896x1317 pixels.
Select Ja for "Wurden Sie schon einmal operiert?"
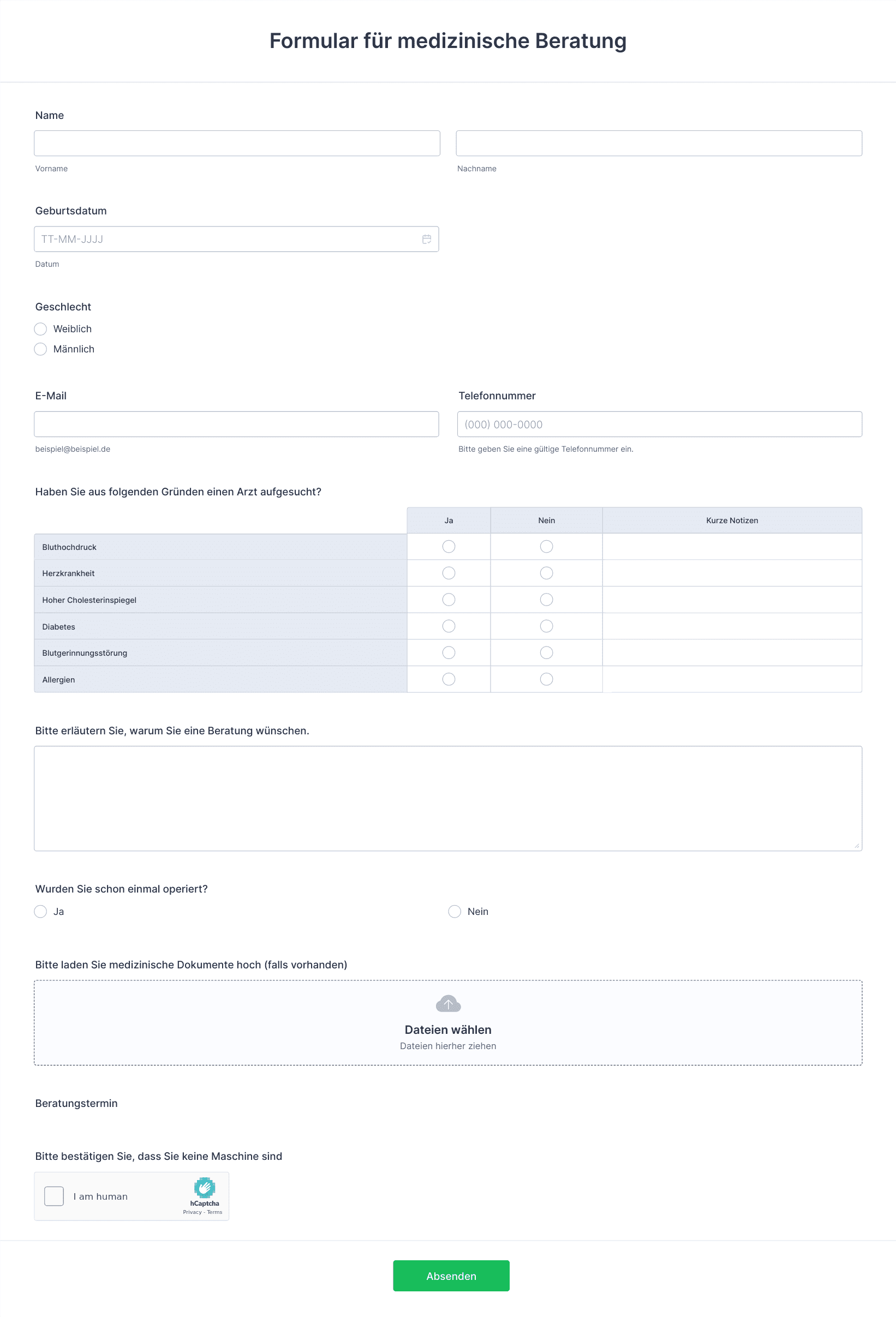[40, 911]
